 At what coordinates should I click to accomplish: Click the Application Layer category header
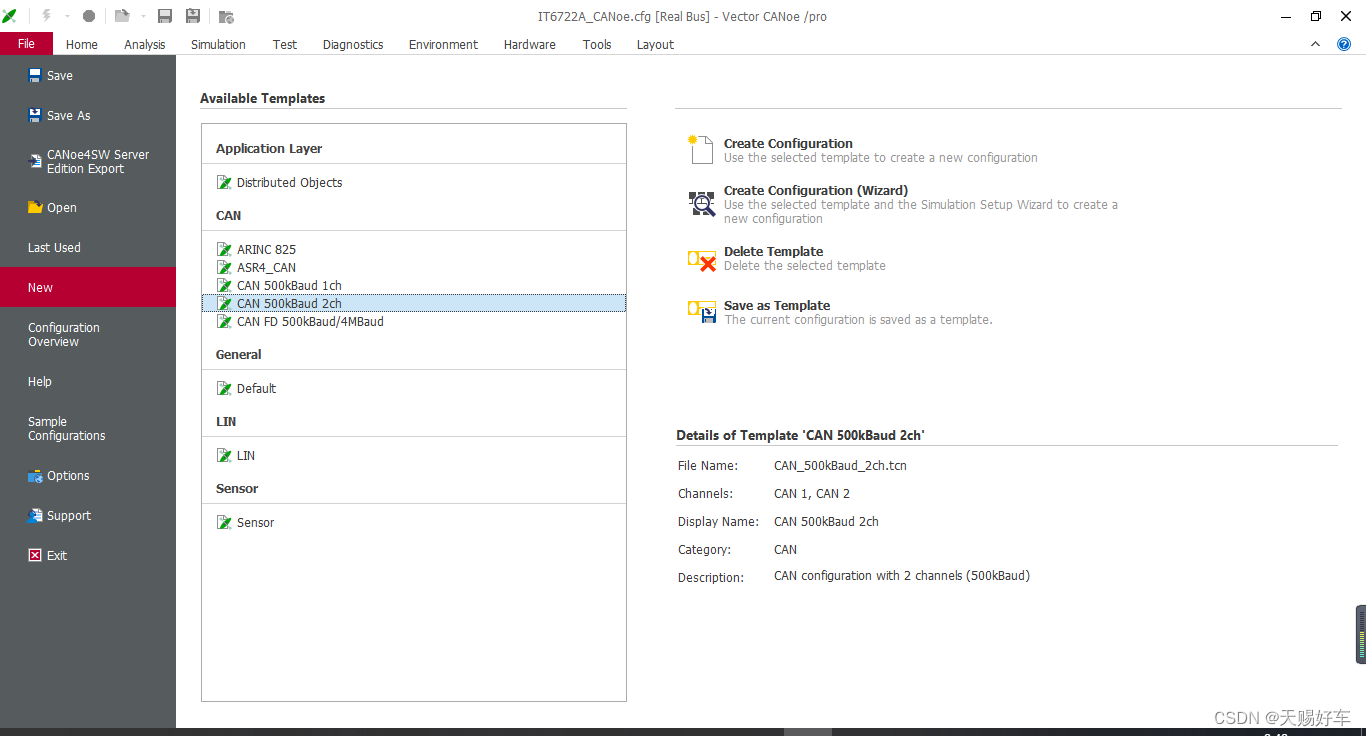269,148
